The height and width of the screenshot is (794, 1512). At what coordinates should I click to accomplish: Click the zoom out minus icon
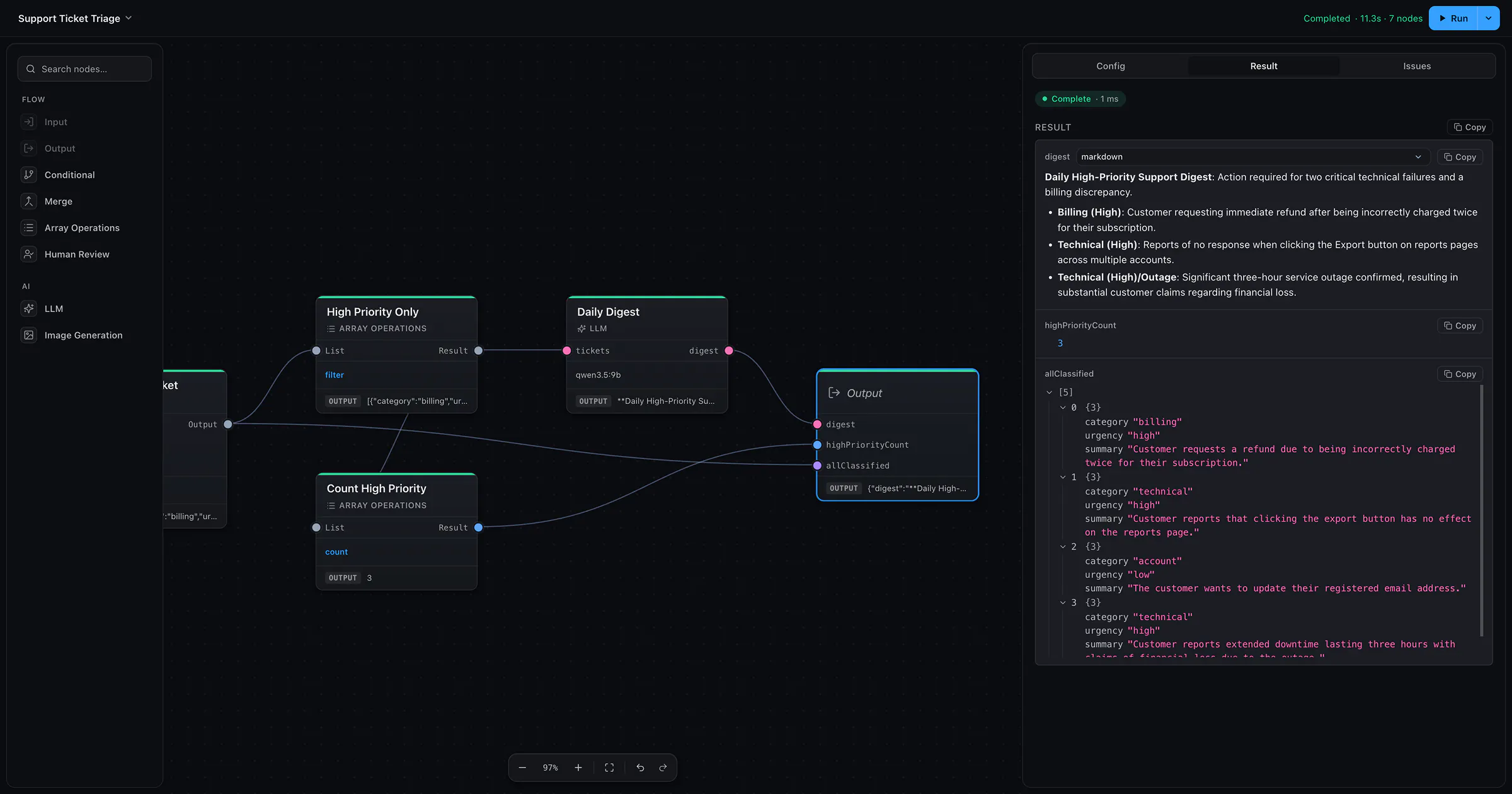coord(522,768)
